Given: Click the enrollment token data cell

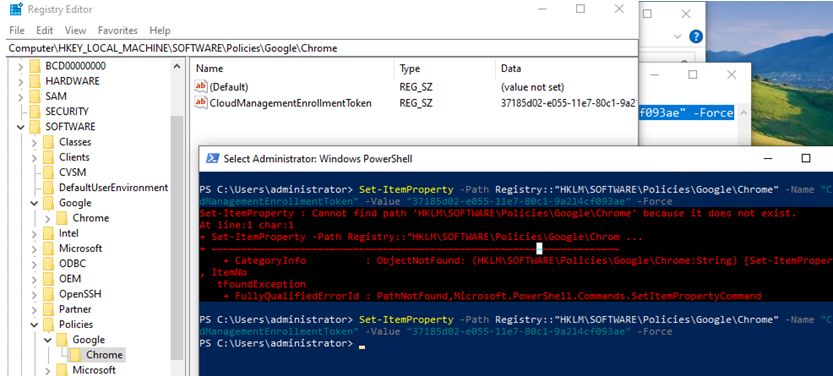Looking at the screenshot, I should tap(568, 103).
